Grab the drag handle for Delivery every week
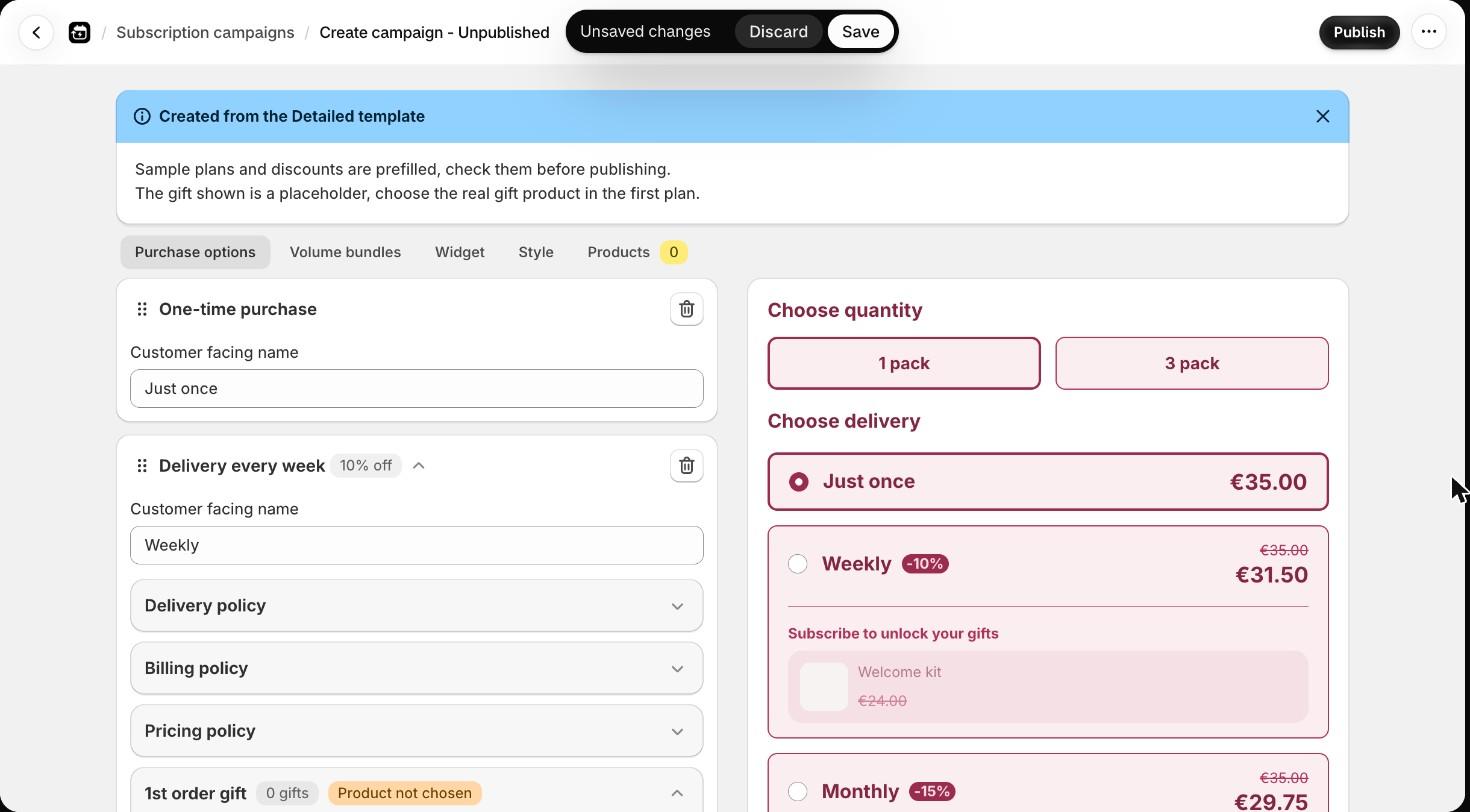1470x812 pixels. pos(142,466)
